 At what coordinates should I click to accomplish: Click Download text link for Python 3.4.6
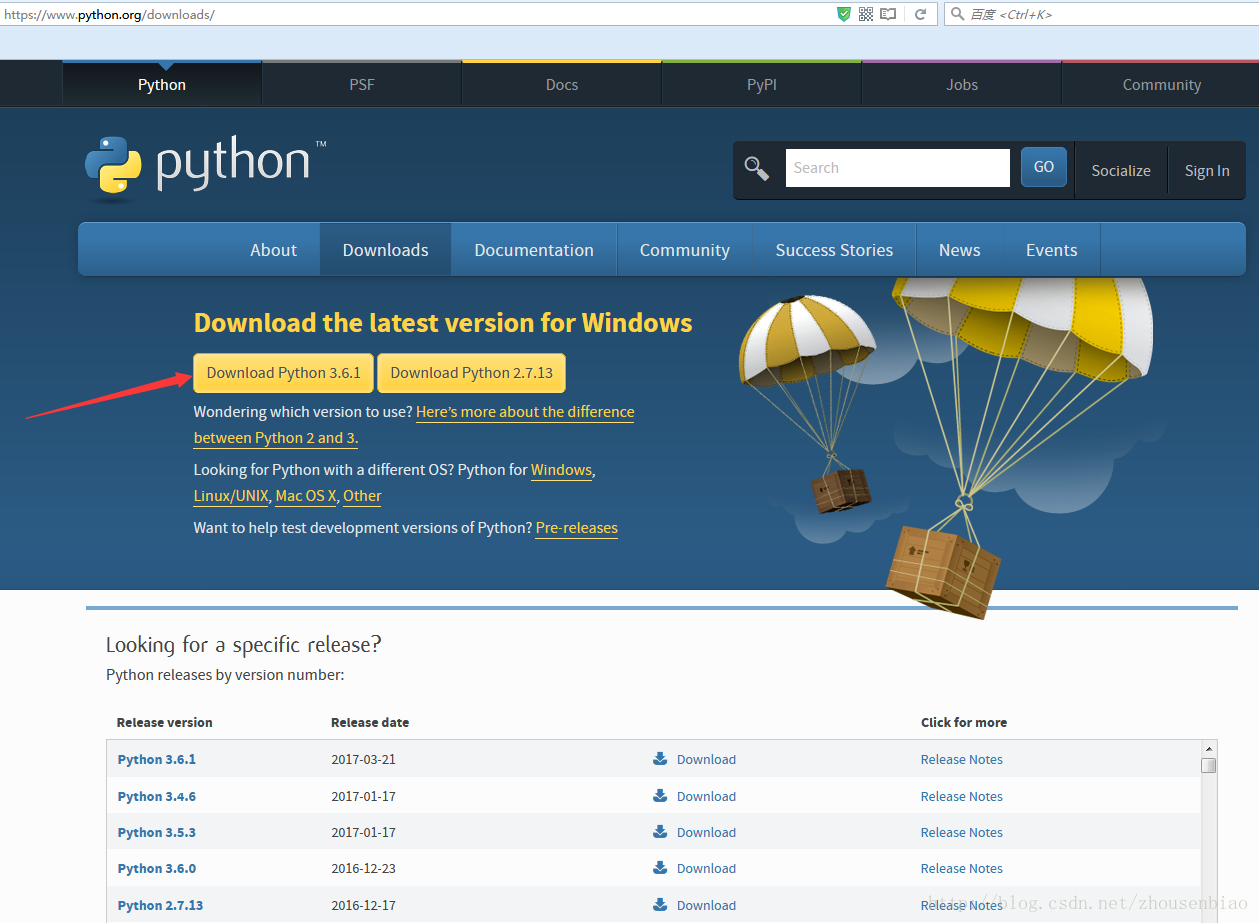[706, 796]
